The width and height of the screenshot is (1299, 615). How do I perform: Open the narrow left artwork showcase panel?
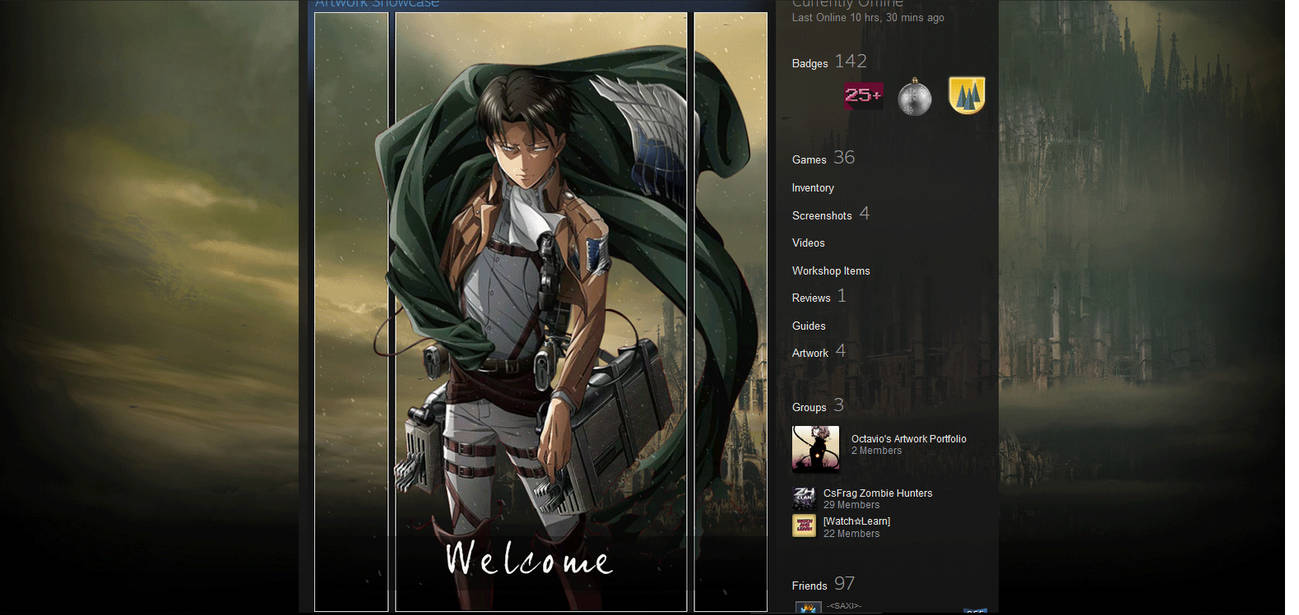click(351, 311)
